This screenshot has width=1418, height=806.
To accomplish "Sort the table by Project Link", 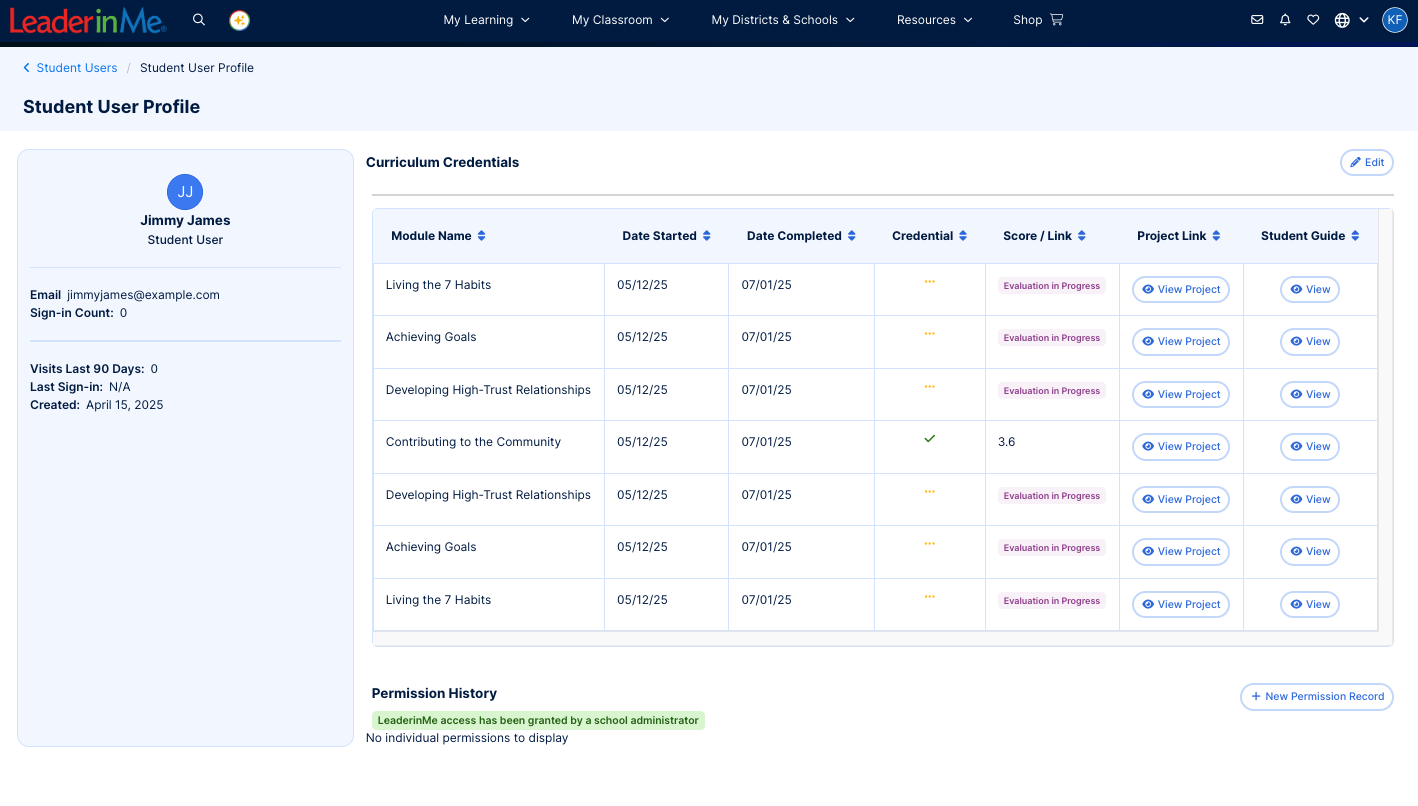I will 1179,236.
